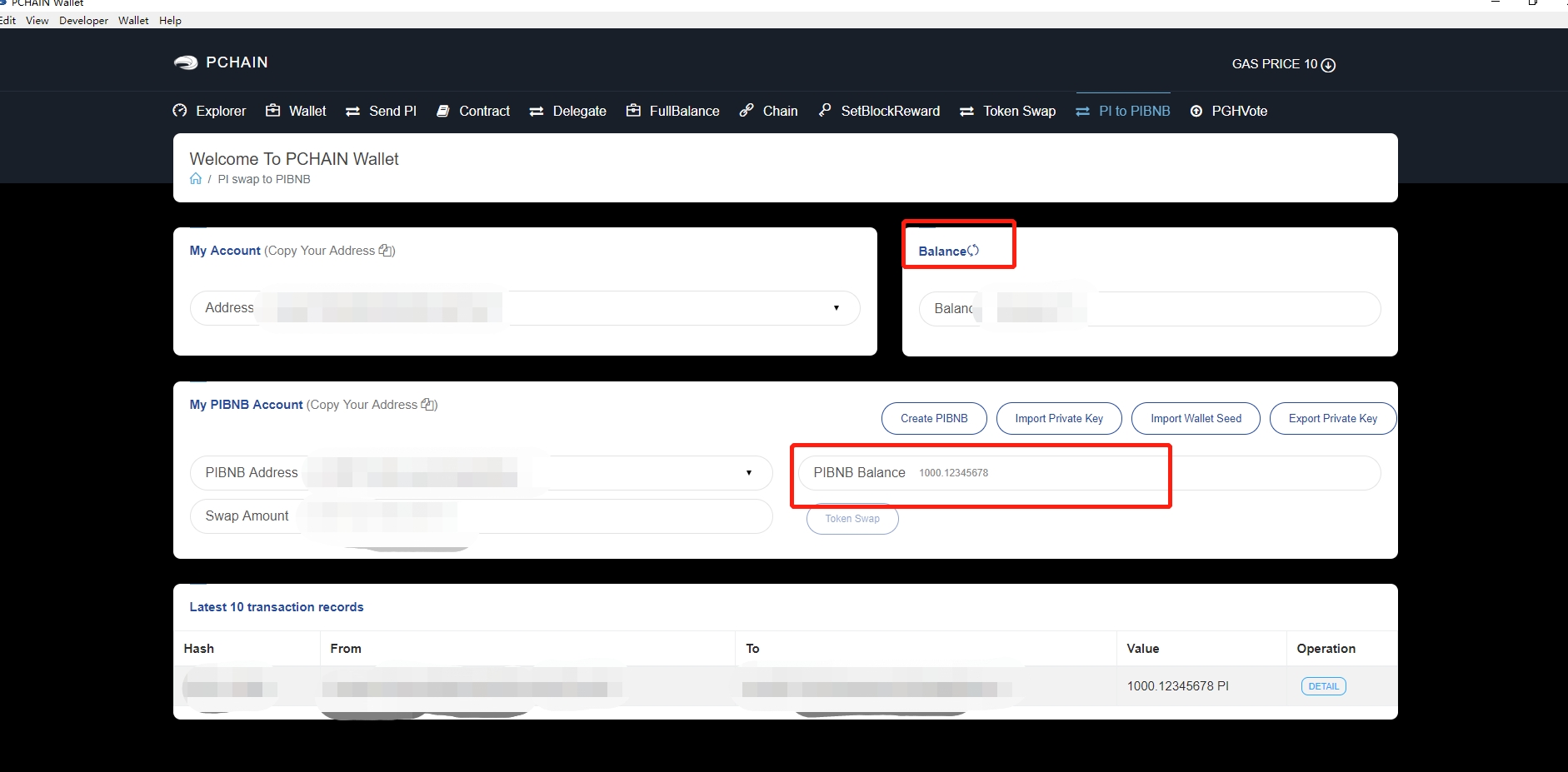This screenshot has height=772, width=1568.
Task: Switch to the Token Swap tab
Action: (x=1008, y=111)
